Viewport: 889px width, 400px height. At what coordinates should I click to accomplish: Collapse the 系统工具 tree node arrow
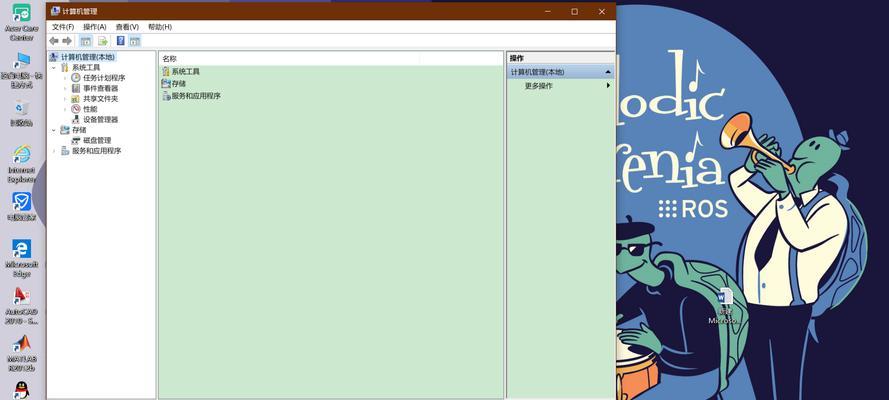coord(54,67)
